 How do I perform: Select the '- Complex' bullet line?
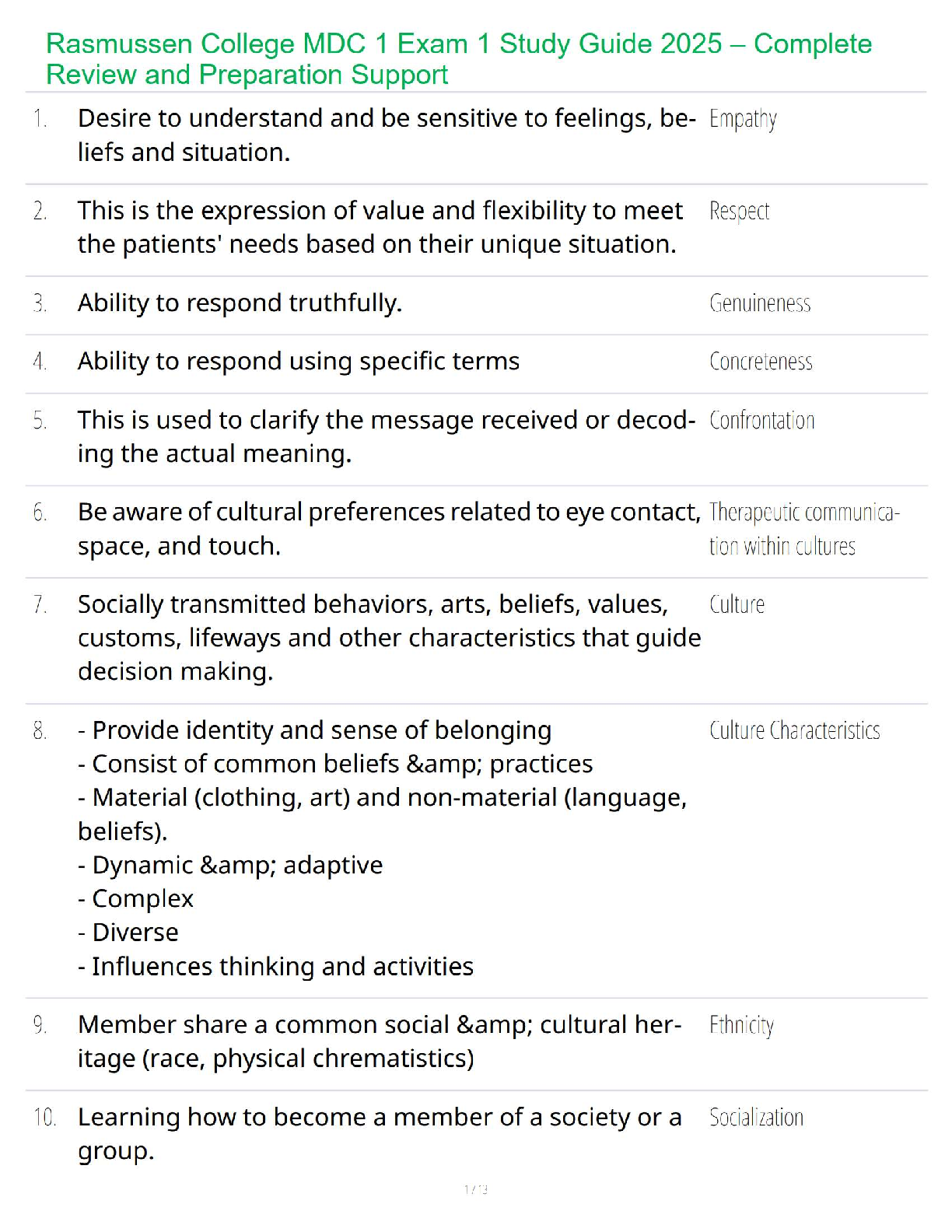coord(135,899)
